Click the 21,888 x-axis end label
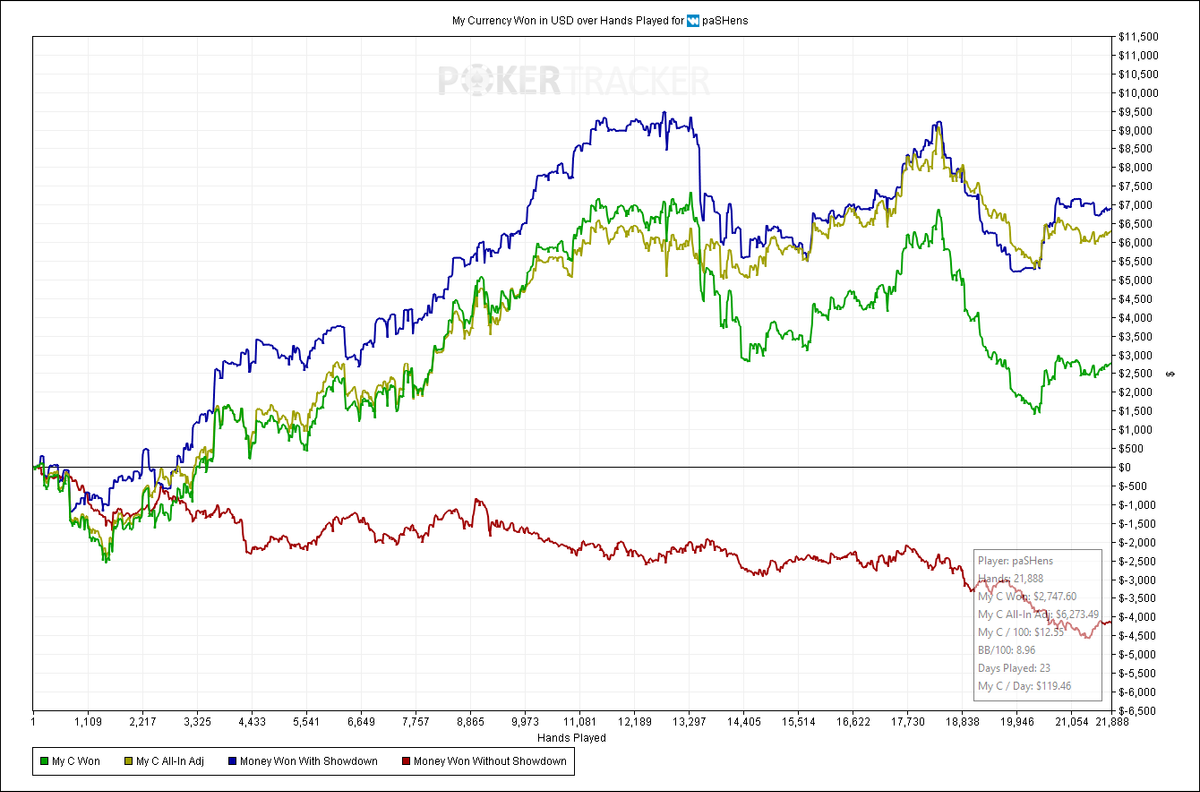This screenshot has width=1200, height=792. [x=1111, y=721]
